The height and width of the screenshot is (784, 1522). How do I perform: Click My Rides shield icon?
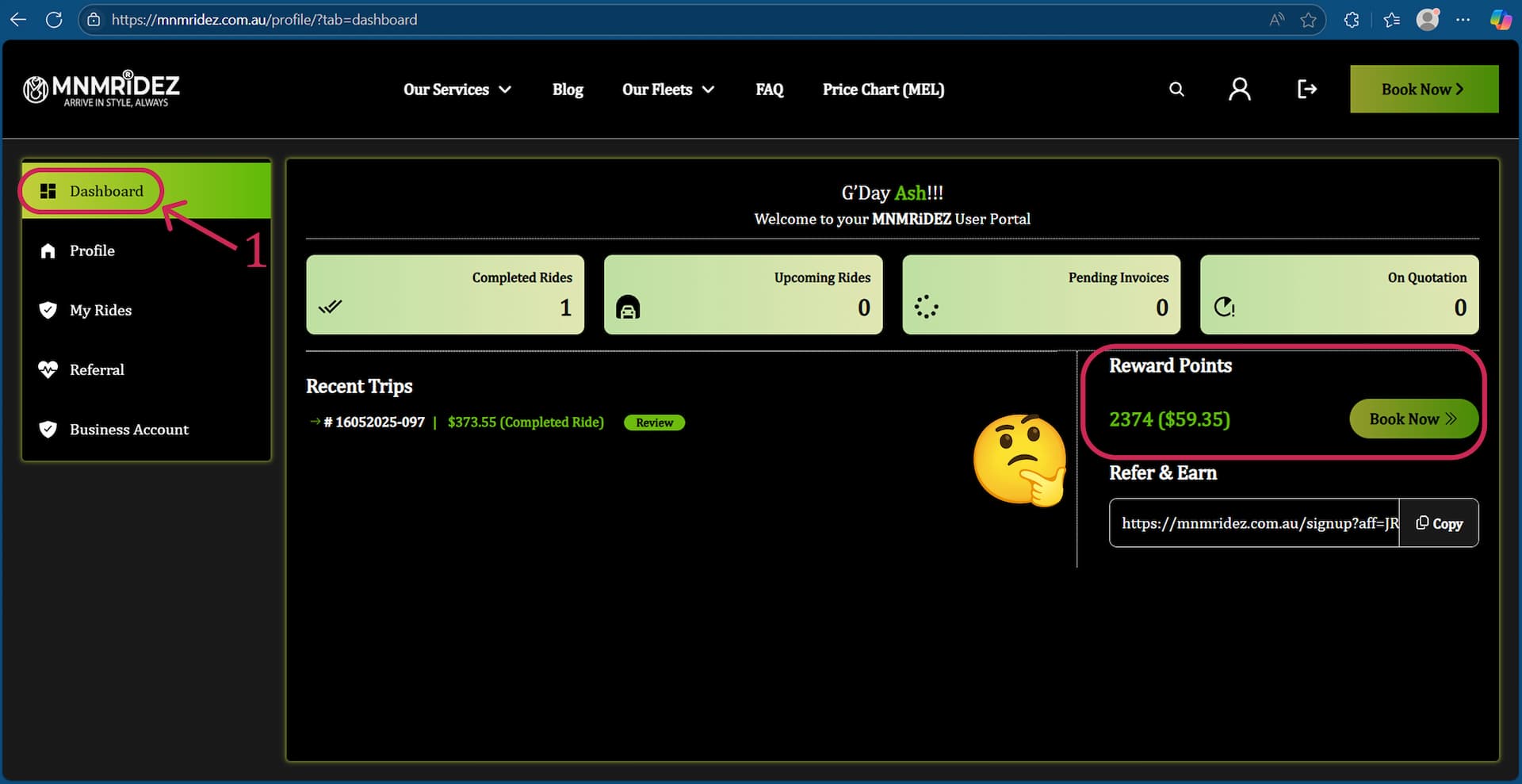[48, 310]
